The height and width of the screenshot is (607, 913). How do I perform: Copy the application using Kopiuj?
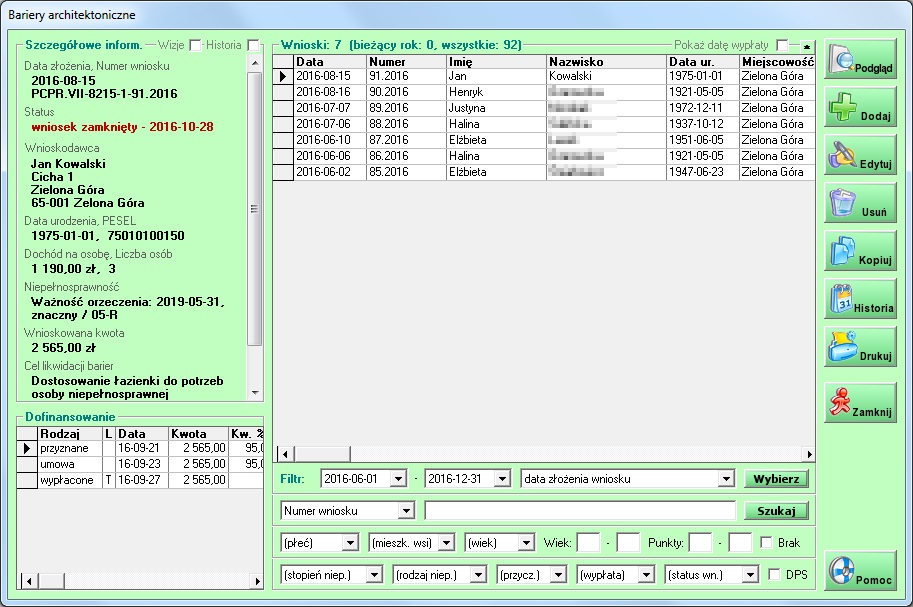point(860,251)
